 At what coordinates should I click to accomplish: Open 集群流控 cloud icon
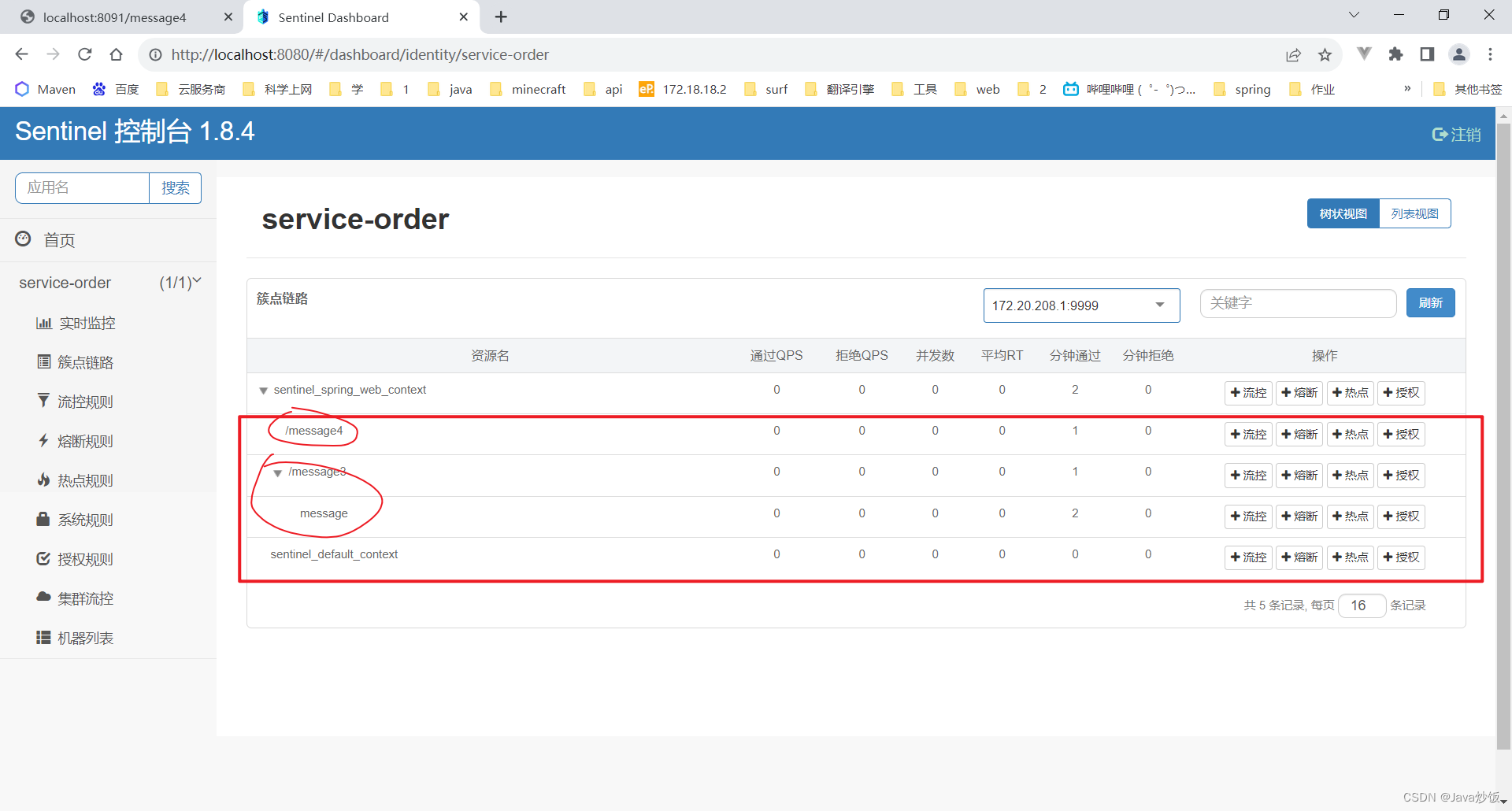point(44,598)
